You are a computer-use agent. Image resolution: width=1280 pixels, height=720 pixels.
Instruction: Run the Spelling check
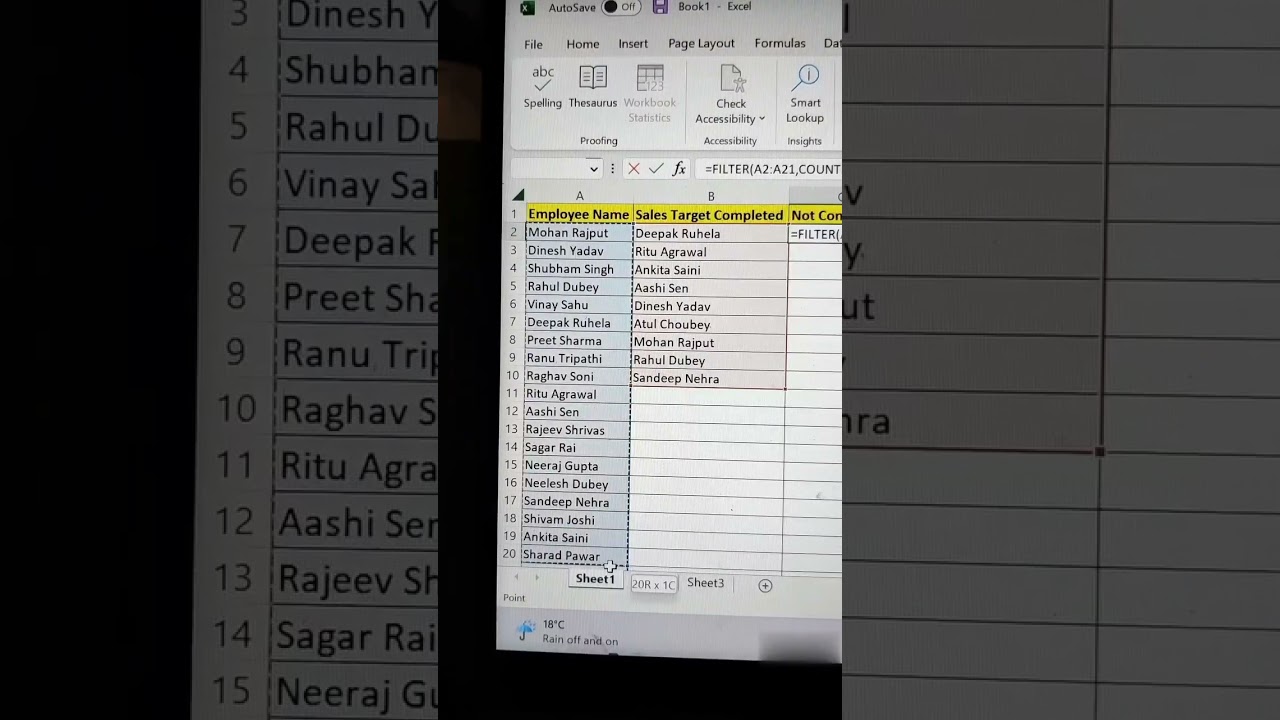coord(543,86)
